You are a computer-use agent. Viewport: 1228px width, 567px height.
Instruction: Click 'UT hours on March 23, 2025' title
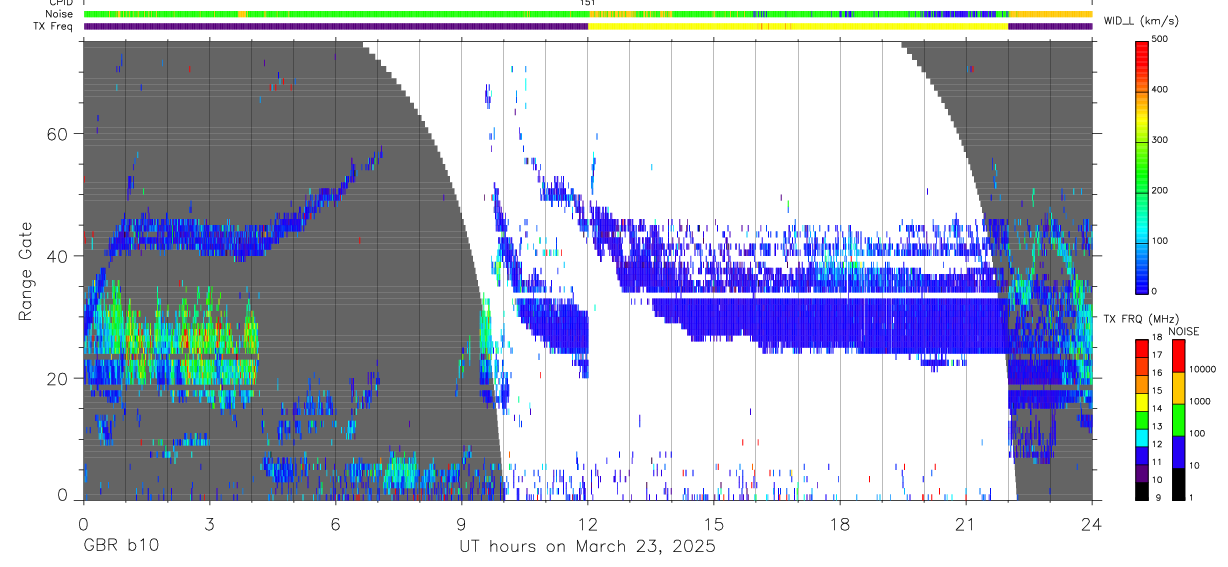click(587, 546)
